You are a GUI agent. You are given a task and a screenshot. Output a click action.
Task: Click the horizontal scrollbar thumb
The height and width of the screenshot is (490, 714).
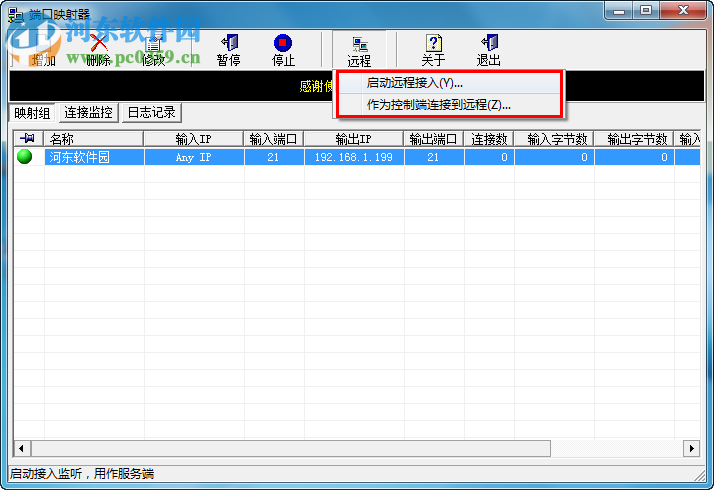point(291,448)
